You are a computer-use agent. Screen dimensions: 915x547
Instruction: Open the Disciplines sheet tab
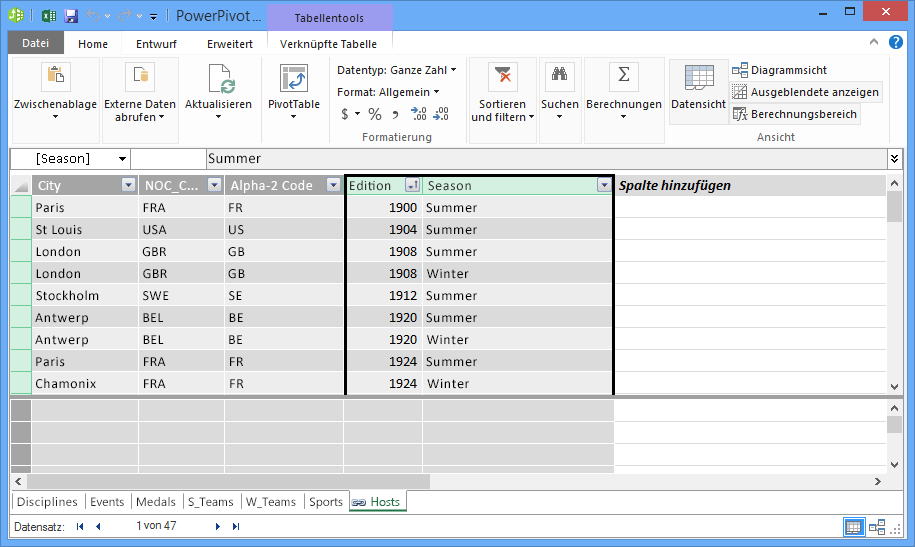(47, 502)
